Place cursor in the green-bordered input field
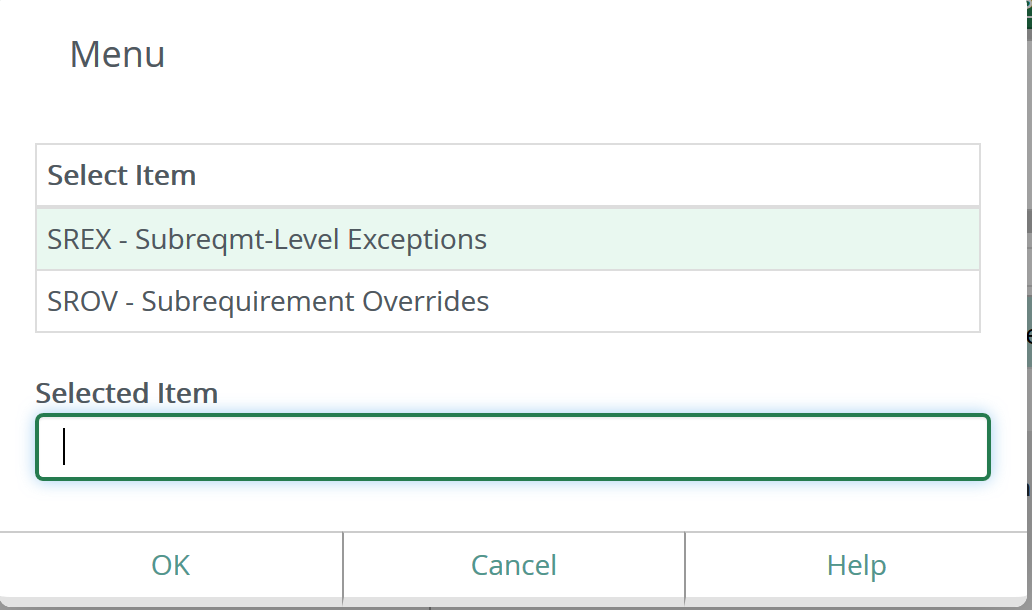Screen dimensions: 1032x610 (513, 447)
